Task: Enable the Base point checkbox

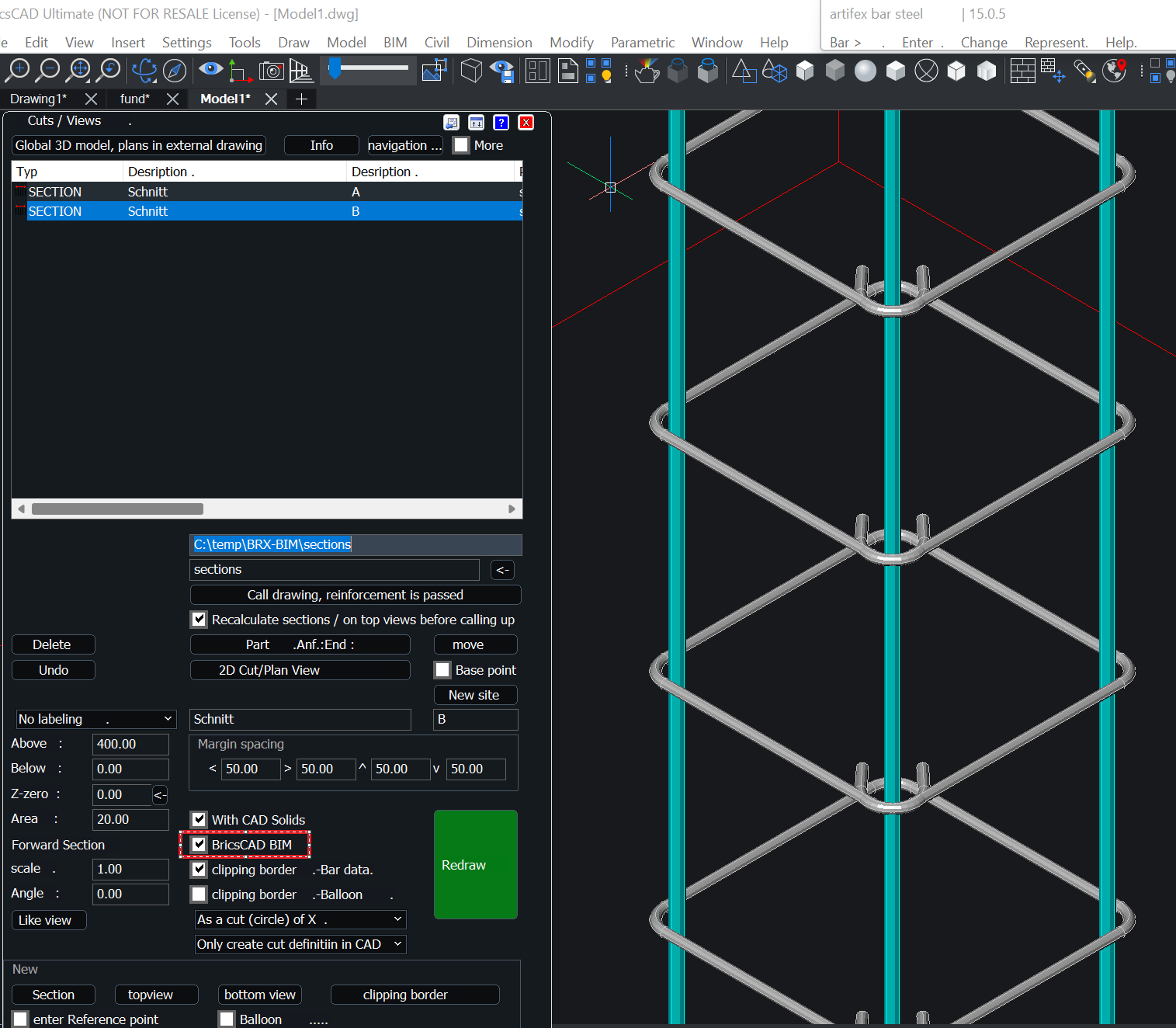Action: (442, 670)
